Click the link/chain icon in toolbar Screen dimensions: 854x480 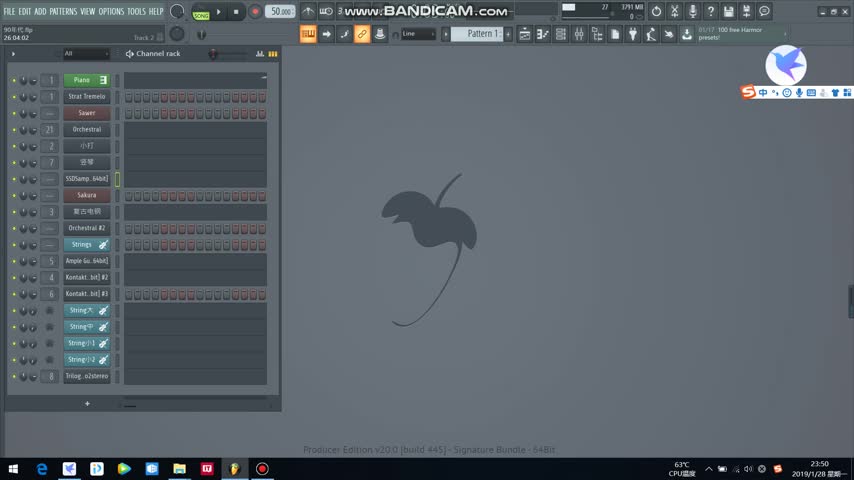coord(362,34)
